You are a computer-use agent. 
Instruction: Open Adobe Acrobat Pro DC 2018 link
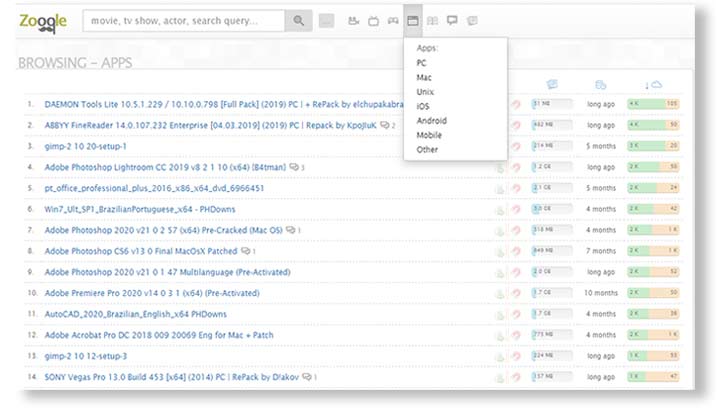pyautogui.click(x=159, y=335)
